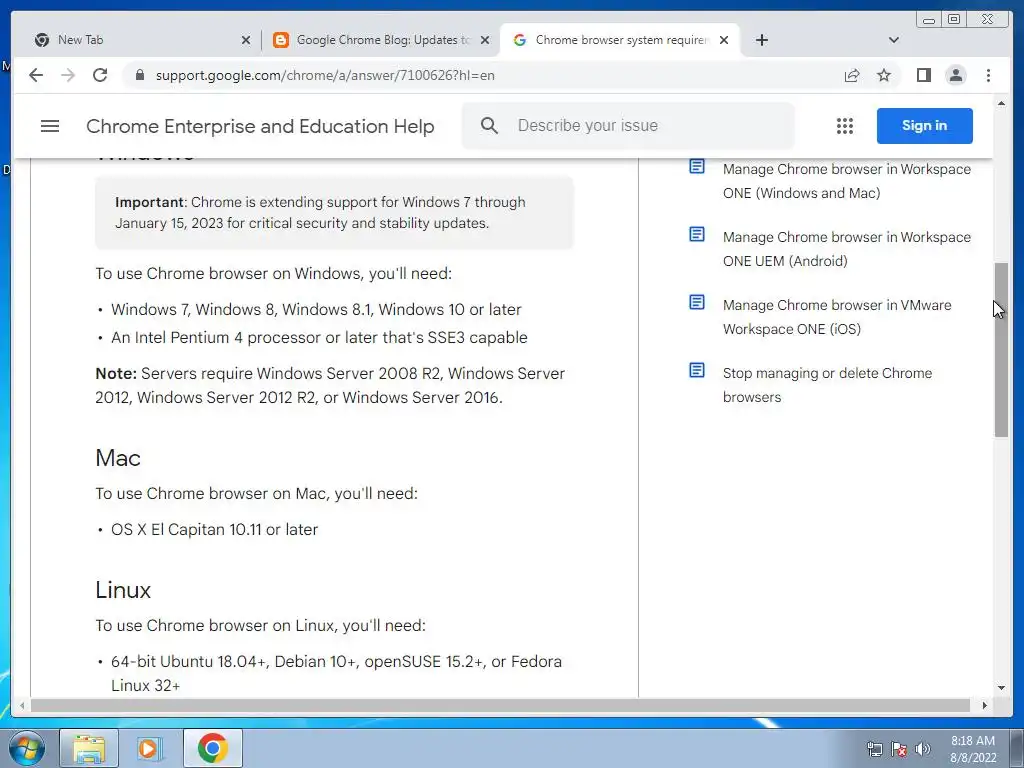Click document icon beside Stop managing Chrome browsers
This screenshot has width=1024, height=768.
click(x=697, y=370)
